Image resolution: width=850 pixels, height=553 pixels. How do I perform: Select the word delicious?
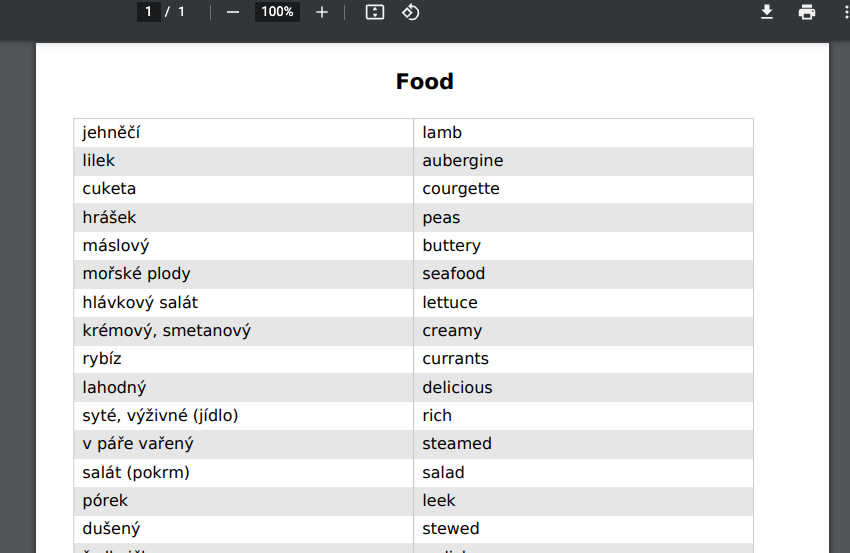(x=457, y=388)
